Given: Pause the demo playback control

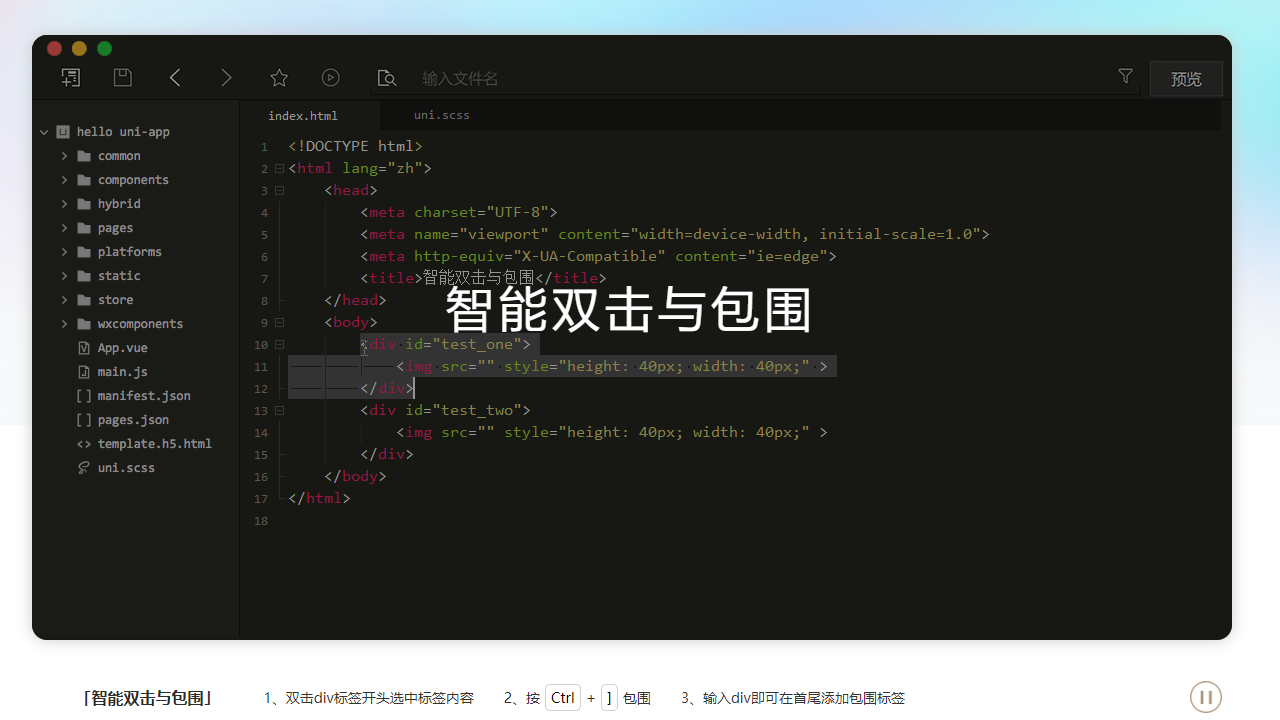Looking at the screenshot, I should pos(1206,697).
